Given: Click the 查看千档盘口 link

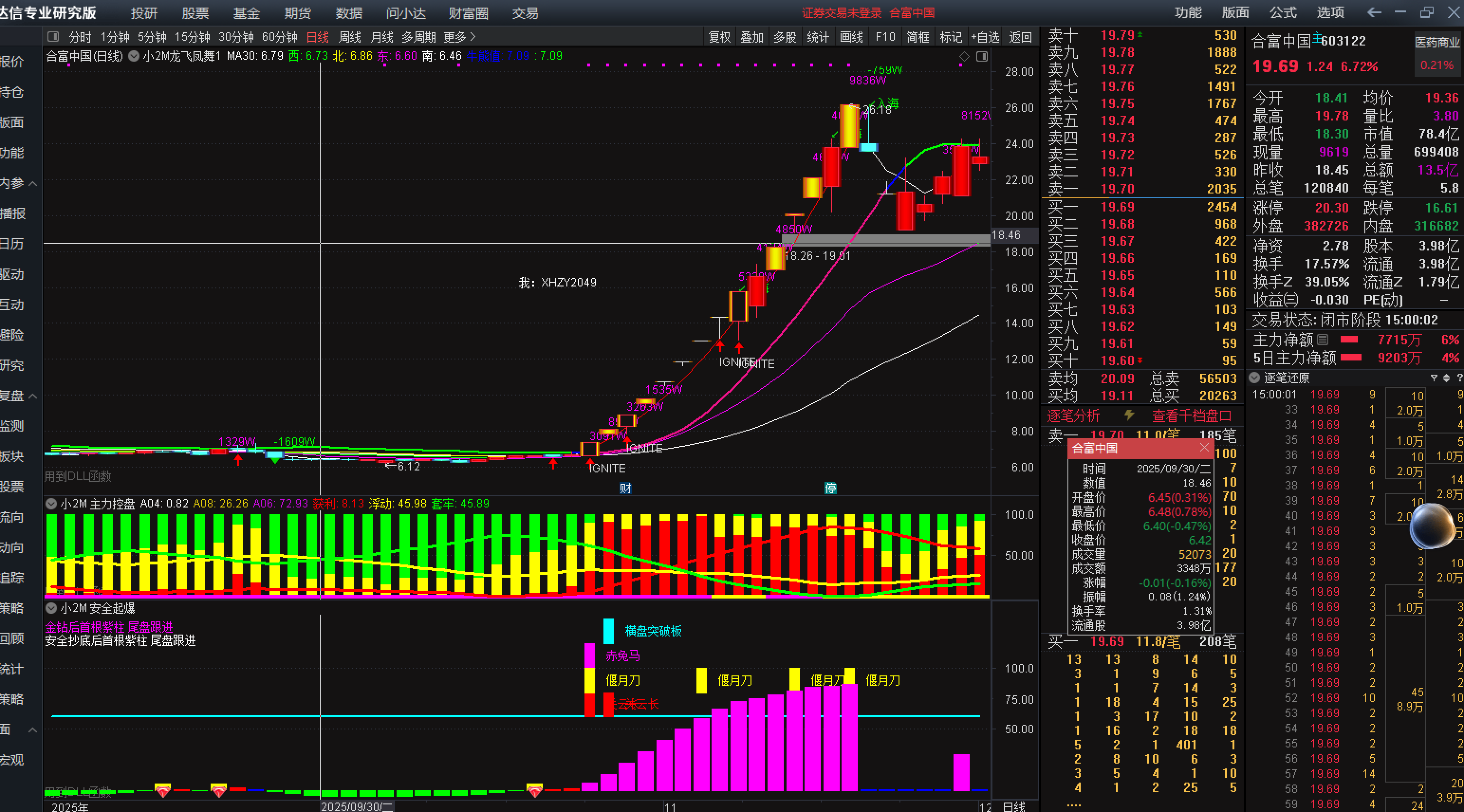Looking at the screenshot, I should click(1191, 416).
